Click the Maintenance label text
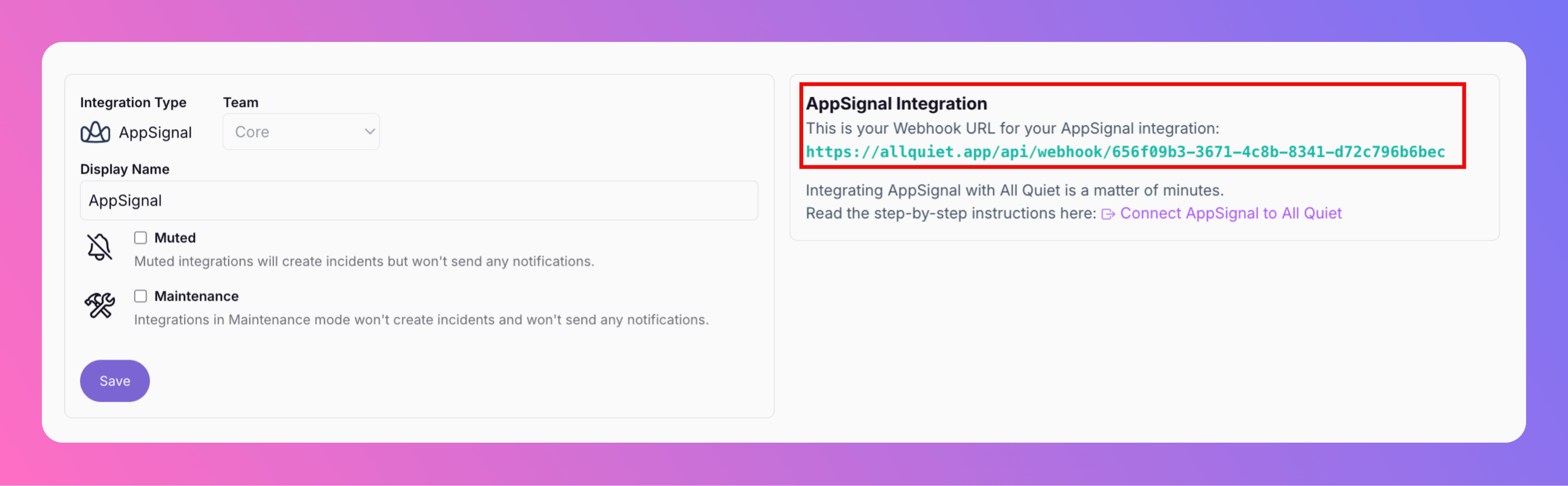Image resolution: width=1568 pixels, height=486 pixels. click(x=196, y=296)
